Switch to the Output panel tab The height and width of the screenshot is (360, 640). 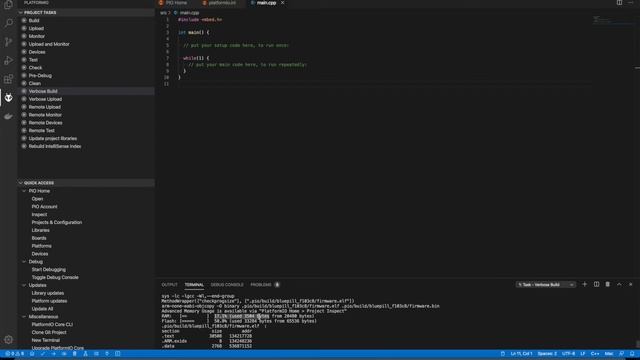tap(169, 284)
